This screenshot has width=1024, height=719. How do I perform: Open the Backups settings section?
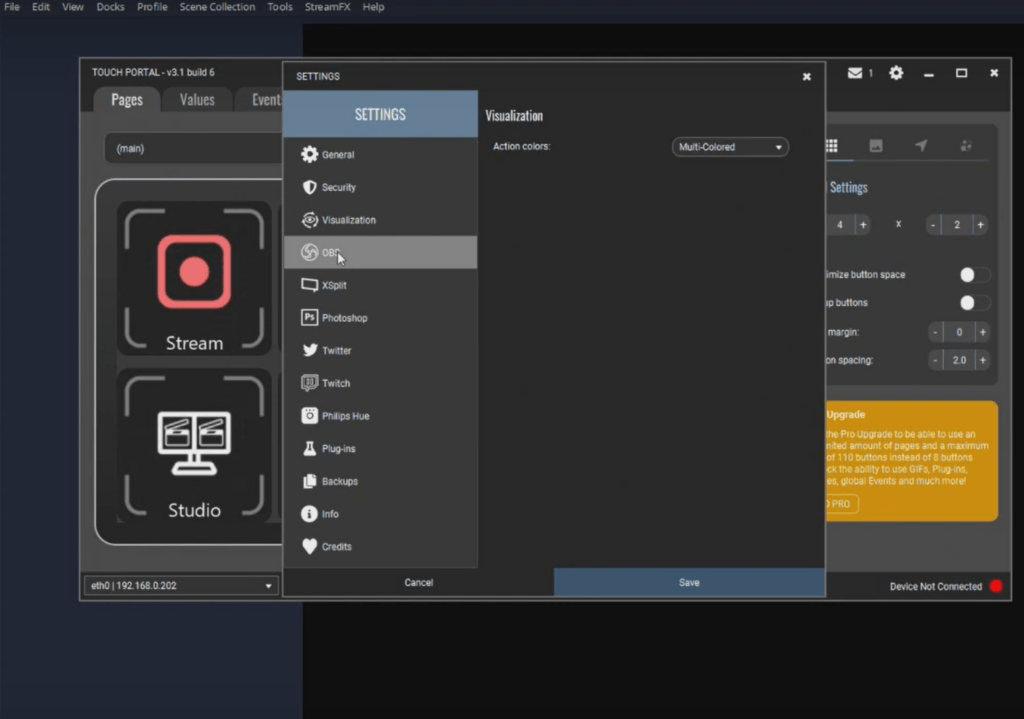tap(380, 481)
